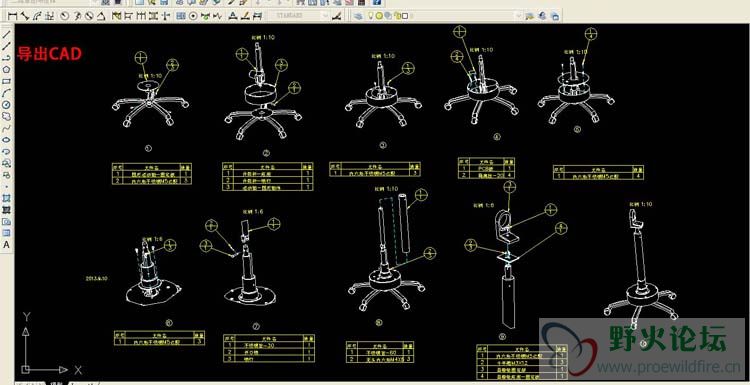This screenshot has height=385, width=750.
Task: Toggle the layer freeze sun icon
Action: click(x=379, y=16)
